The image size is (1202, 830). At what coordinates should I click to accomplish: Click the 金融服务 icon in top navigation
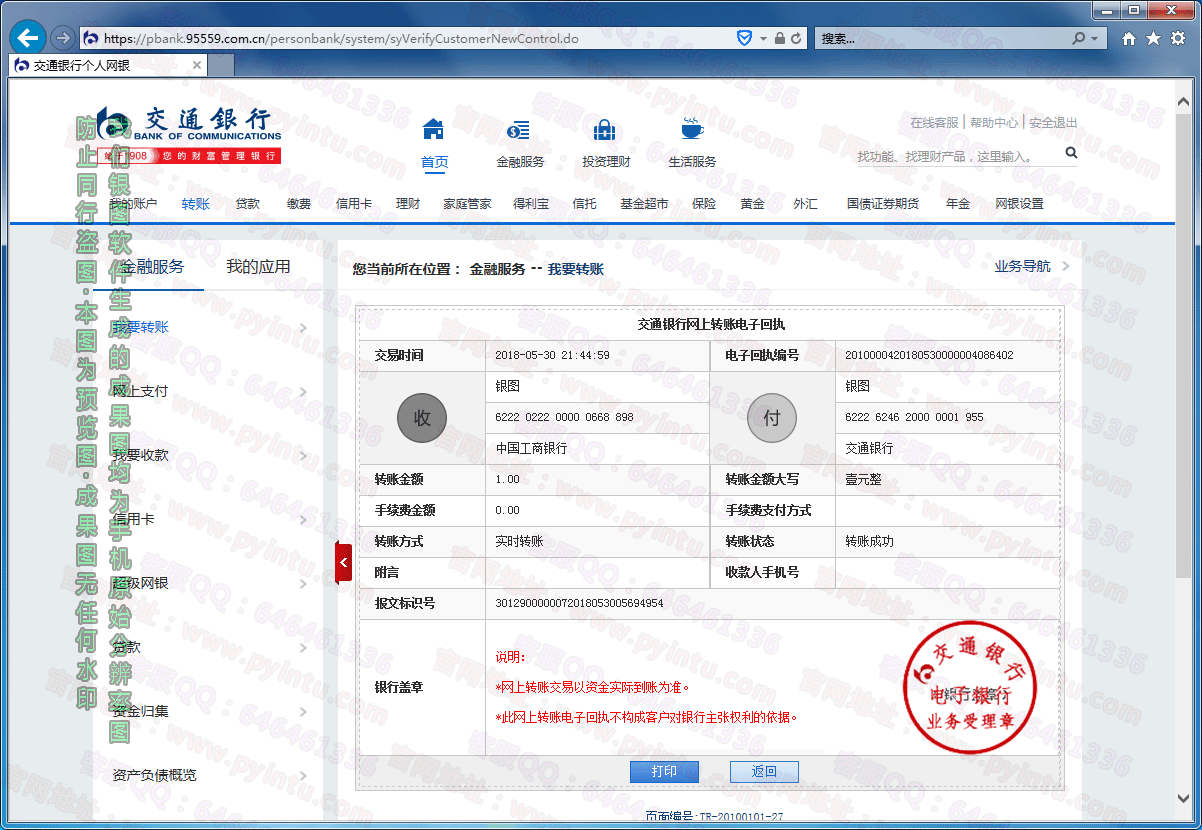pyautogui.click(x=519, y=130)
